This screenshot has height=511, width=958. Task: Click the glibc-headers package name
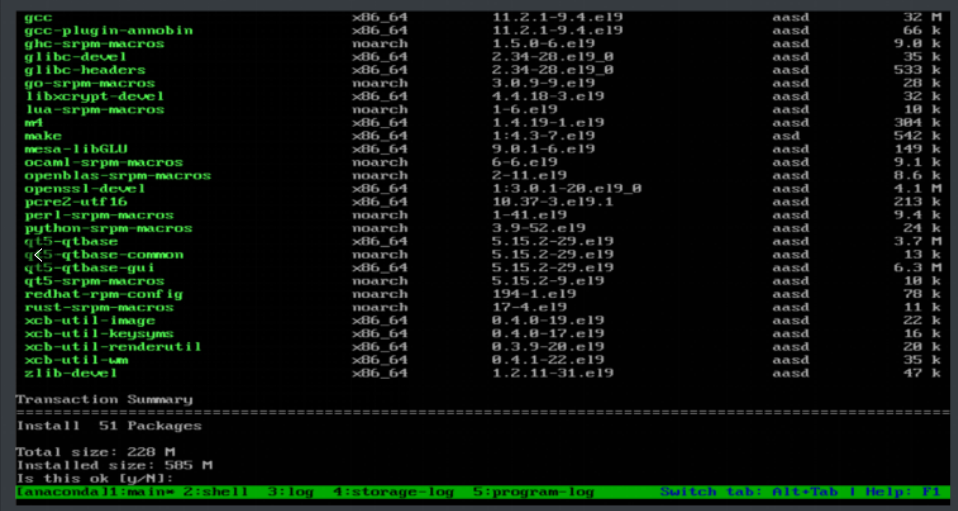85,70
